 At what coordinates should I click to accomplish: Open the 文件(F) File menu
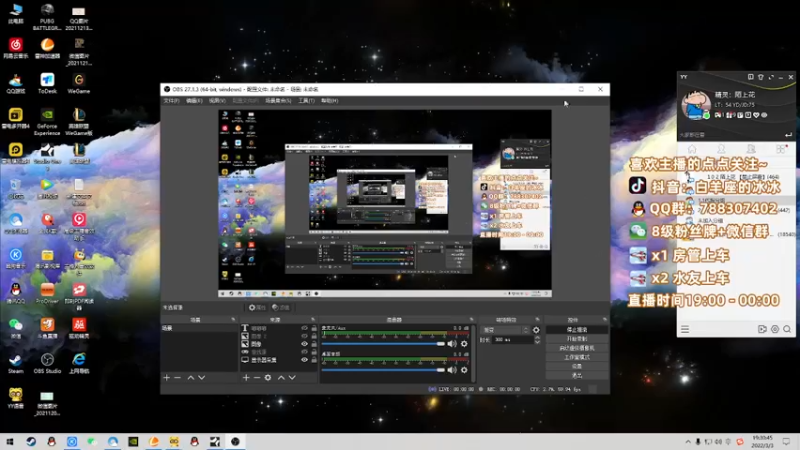171,101
